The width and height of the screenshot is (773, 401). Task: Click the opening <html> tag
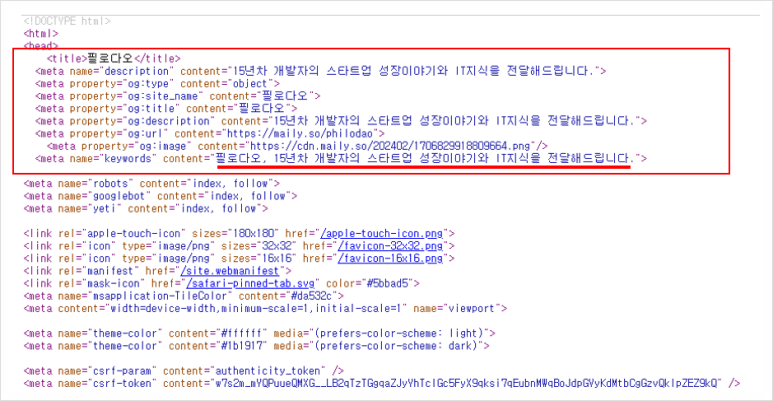tap(41, 34)
